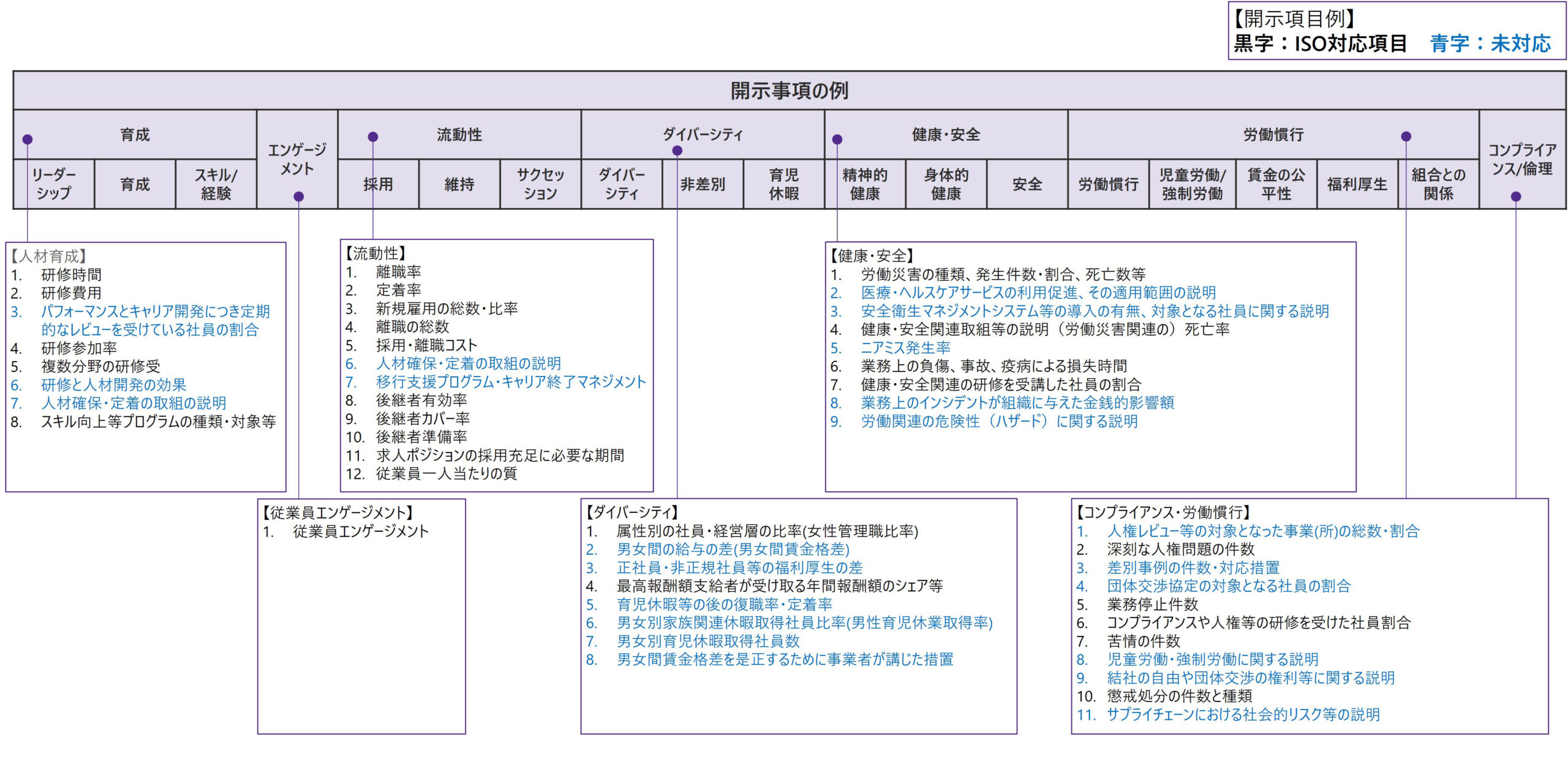The image size is (1568, 775).
Task: Click the 開示事項の例 title bar
Action: coord(789,91)
